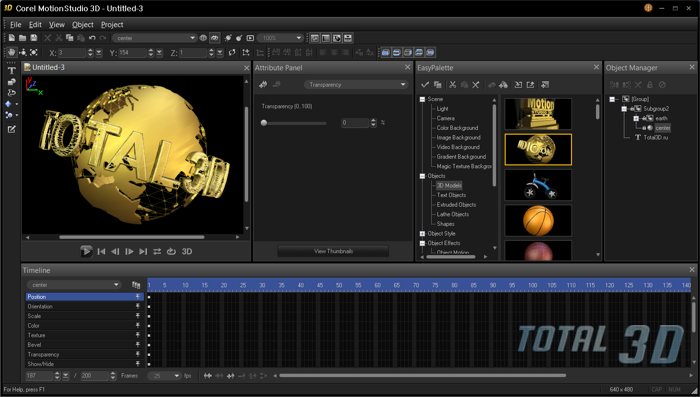The width and height of the screenshot is (700, 397).
Task: Open the View menu
Action: [x=57, y=25]
